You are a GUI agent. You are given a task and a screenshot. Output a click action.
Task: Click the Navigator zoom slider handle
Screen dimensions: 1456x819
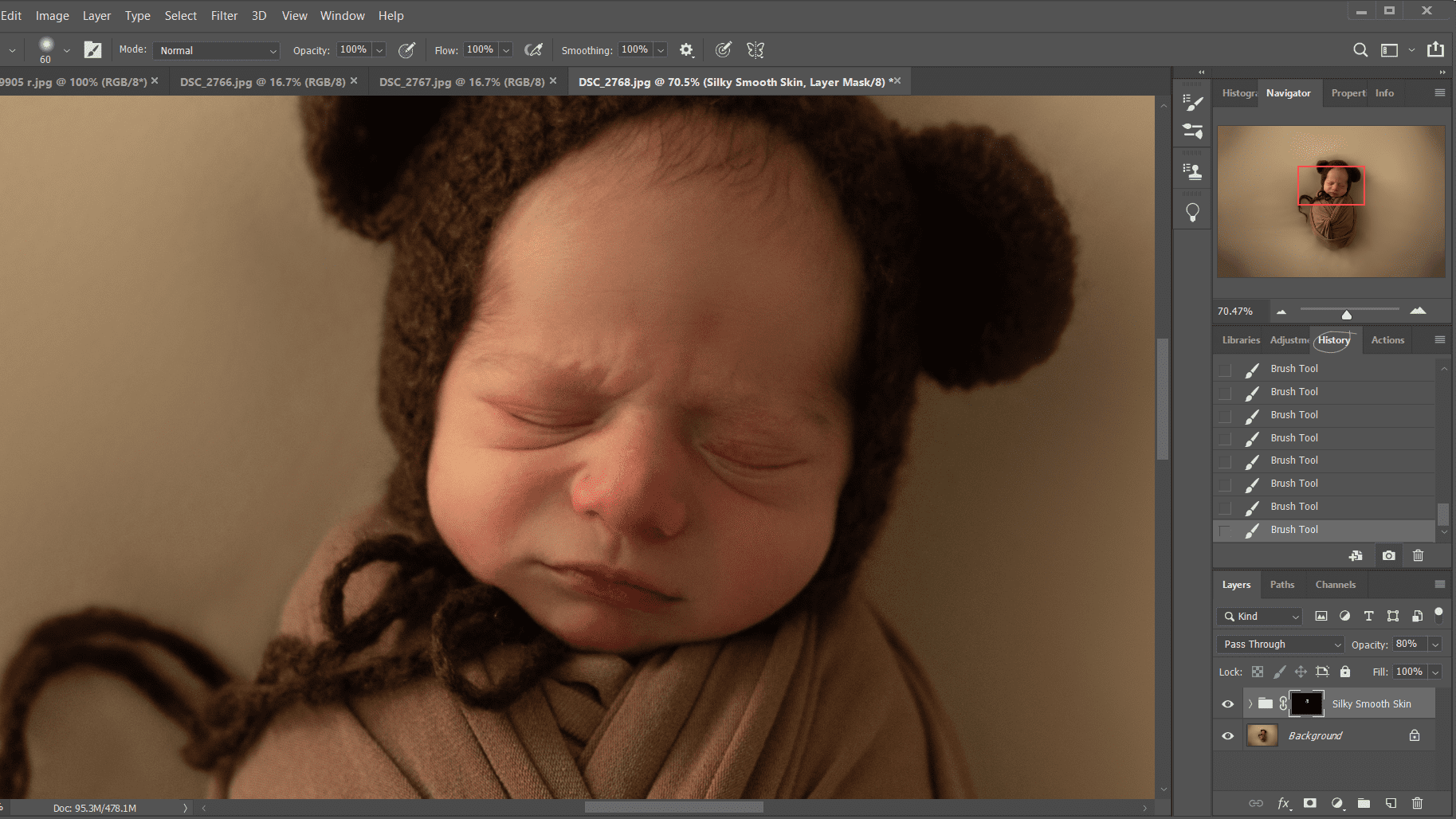click(1346, 314)
